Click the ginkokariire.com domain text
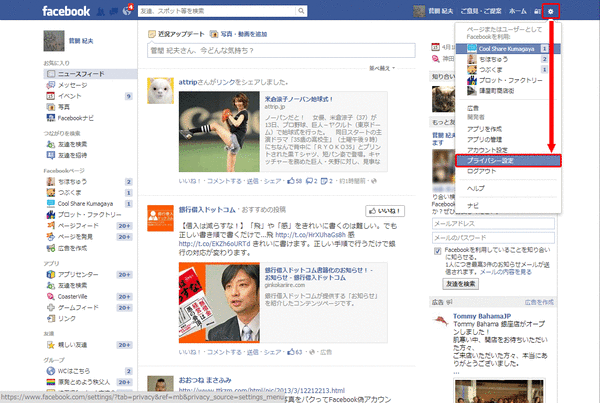 285,285
